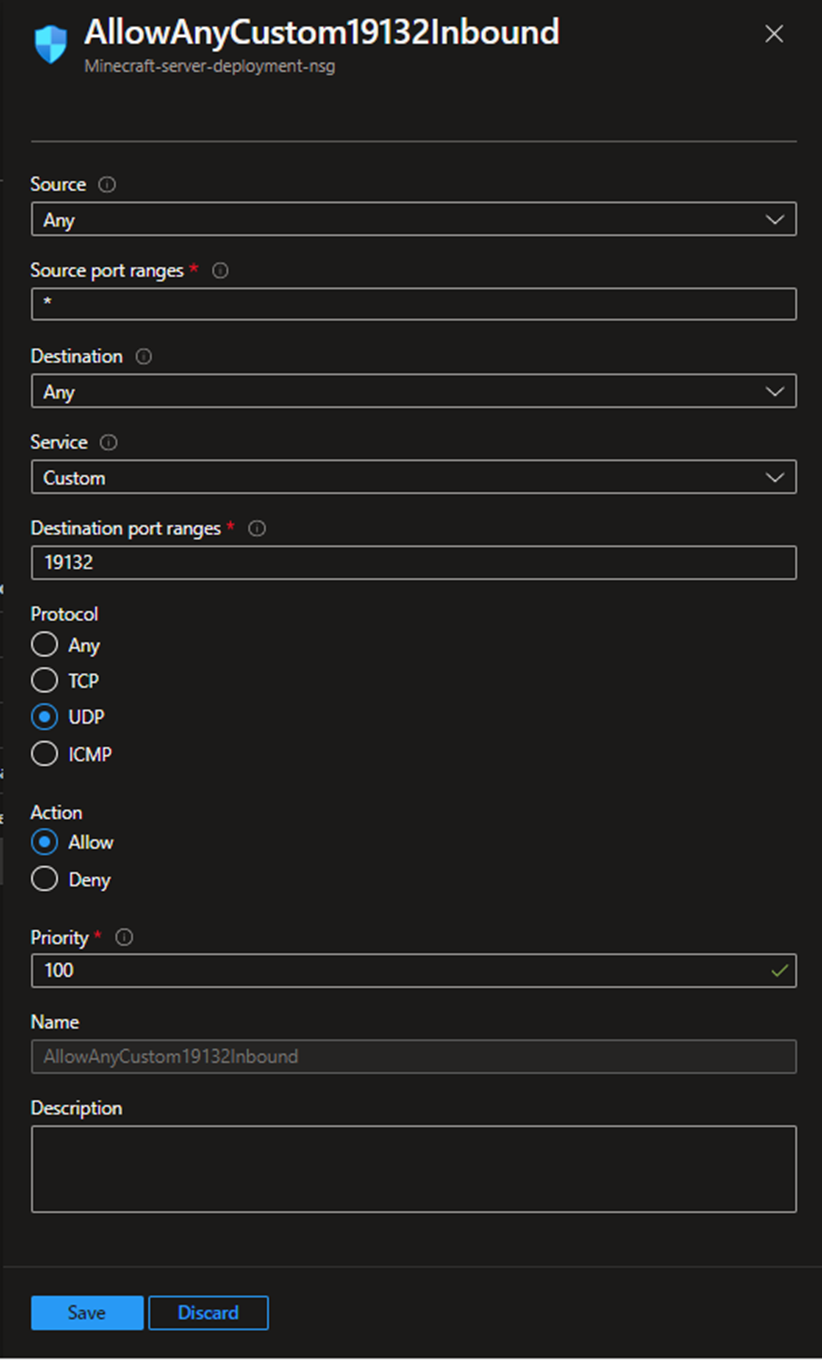The image size is (822, 1363).
Task: Show info tooltip for Destination port ranges
Action: point(257,529)
